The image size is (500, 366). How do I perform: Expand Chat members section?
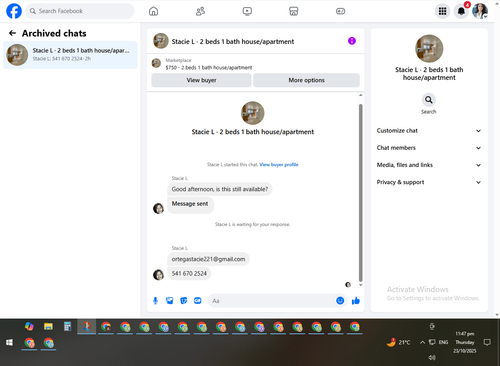pos(429,148)
